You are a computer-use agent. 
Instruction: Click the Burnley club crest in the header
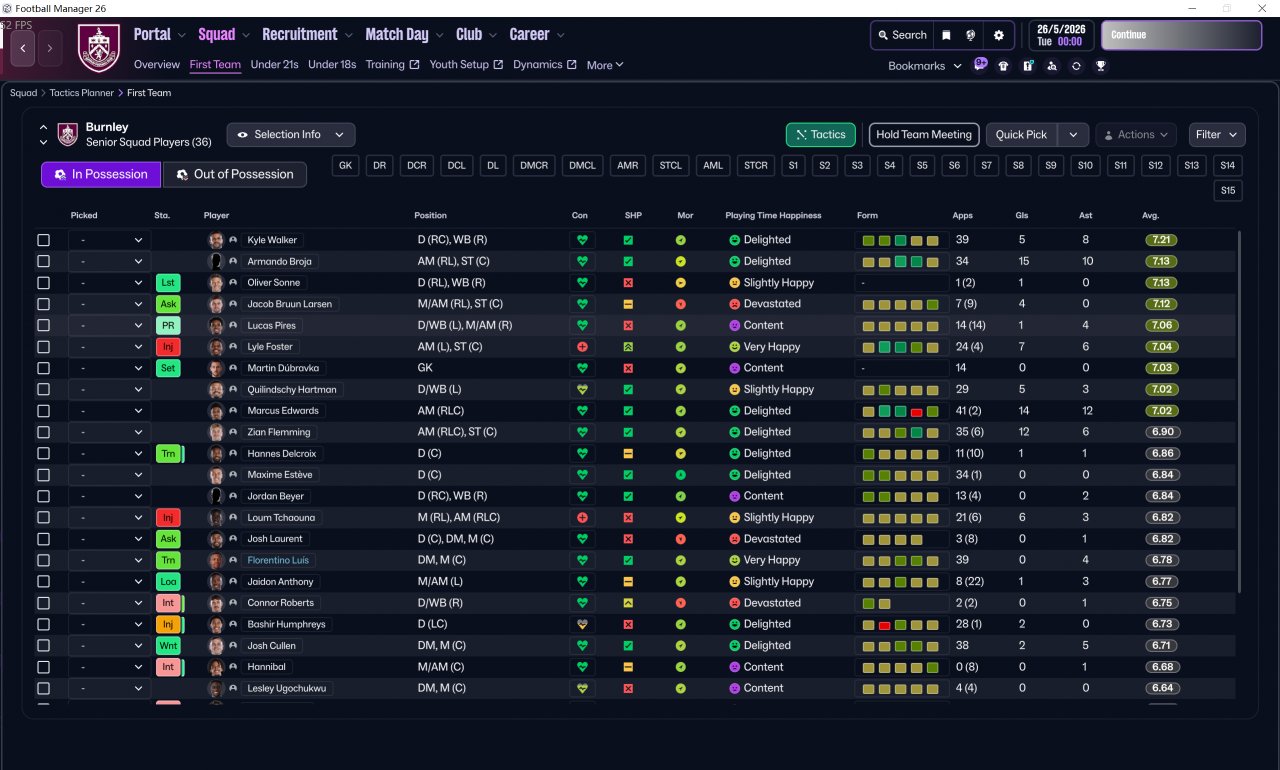pyautogui.click(x=98, y=48)
